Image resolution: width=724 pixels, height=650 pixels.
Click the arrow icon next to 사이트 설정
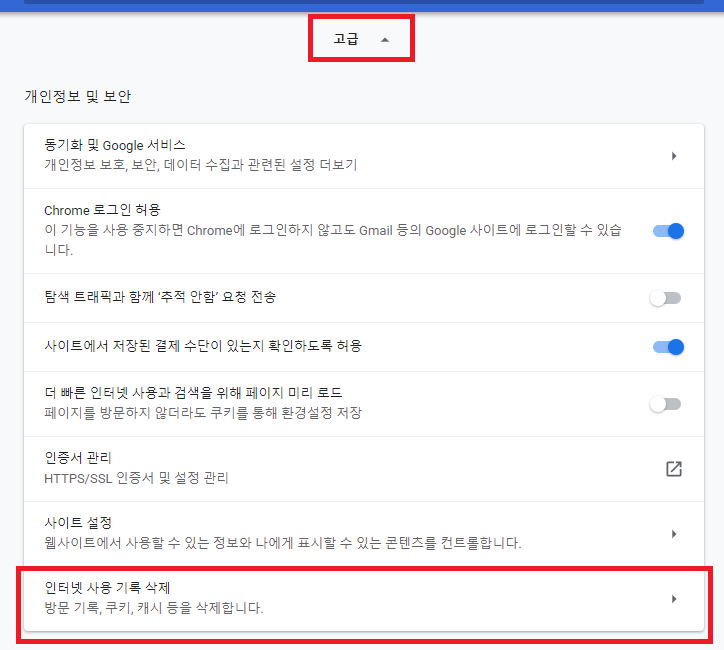coord(674,534)
